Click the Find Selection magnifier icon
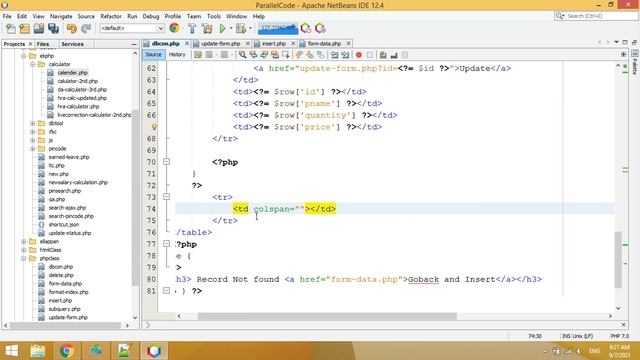Viewport: 640px width, 360px height. pyautogui.click(x=242, y=55)
